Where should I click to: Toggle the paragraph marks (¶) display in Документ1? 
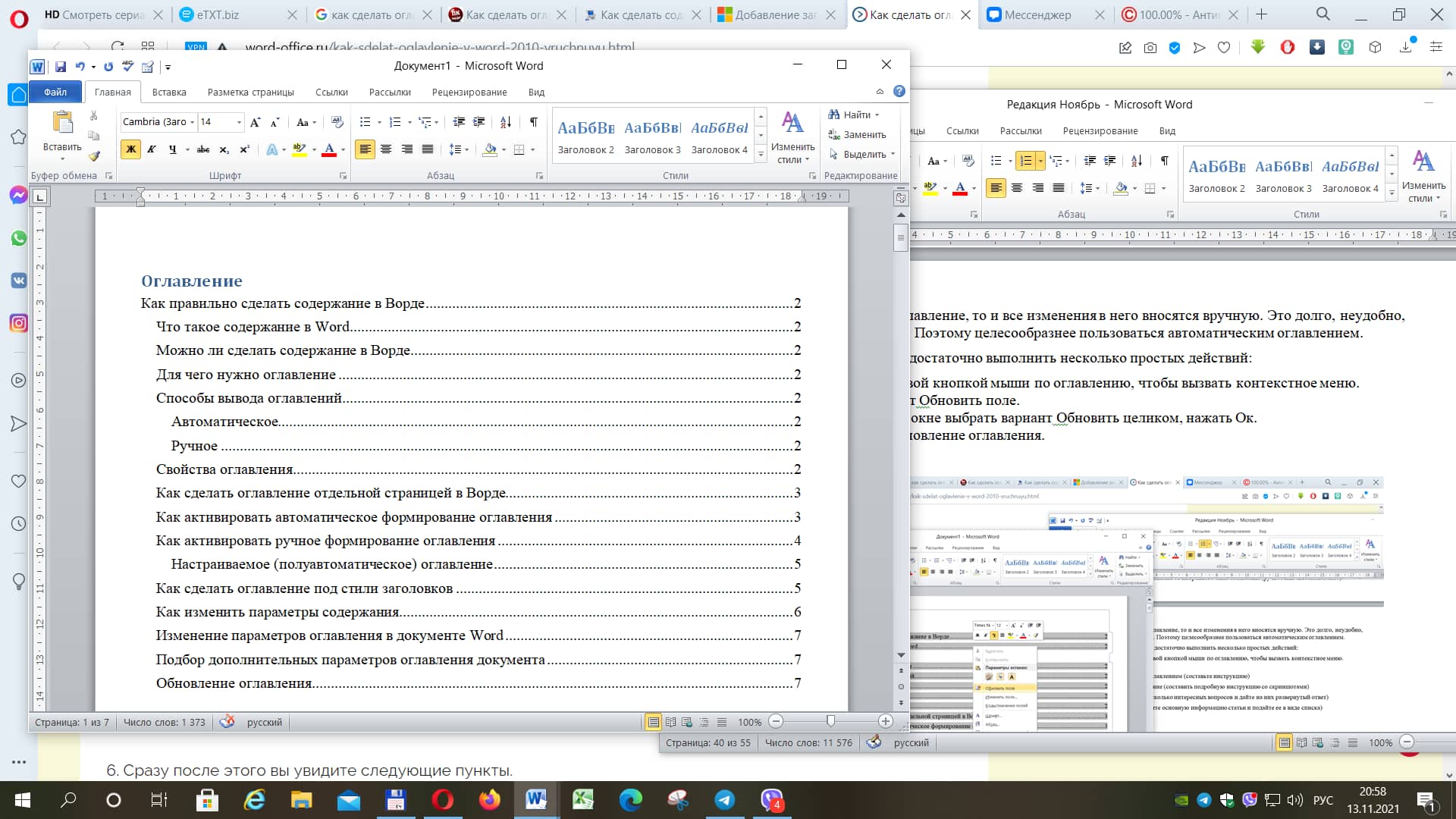(534, 122)
